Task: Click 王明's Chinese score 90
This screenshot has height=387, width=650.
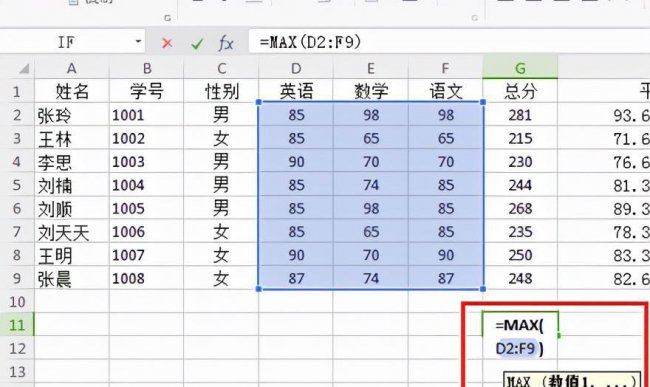Action: tap(445, 255)
